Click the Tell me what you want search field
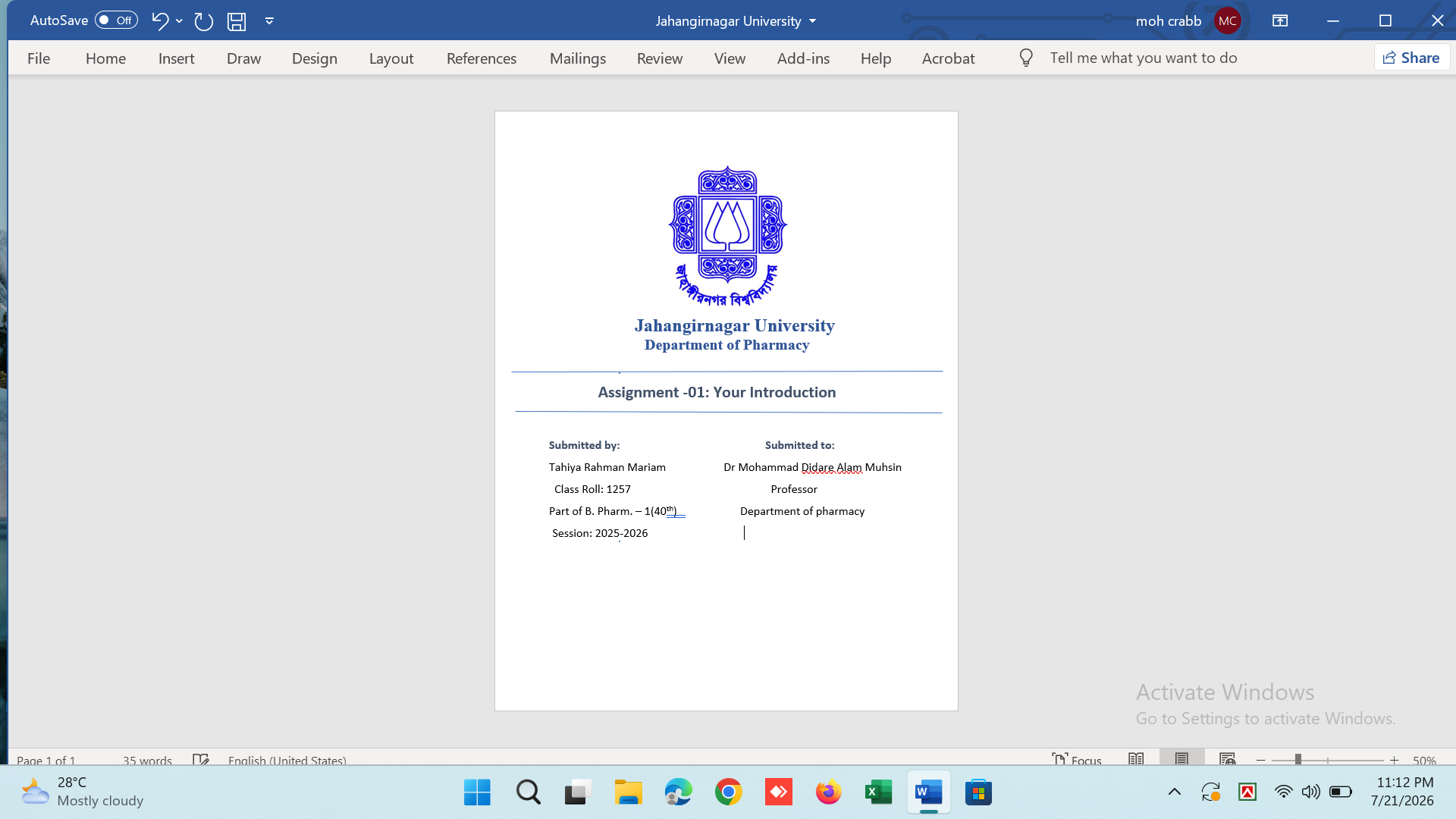Screen dimensions: 1456x819 coord(1144,58)
